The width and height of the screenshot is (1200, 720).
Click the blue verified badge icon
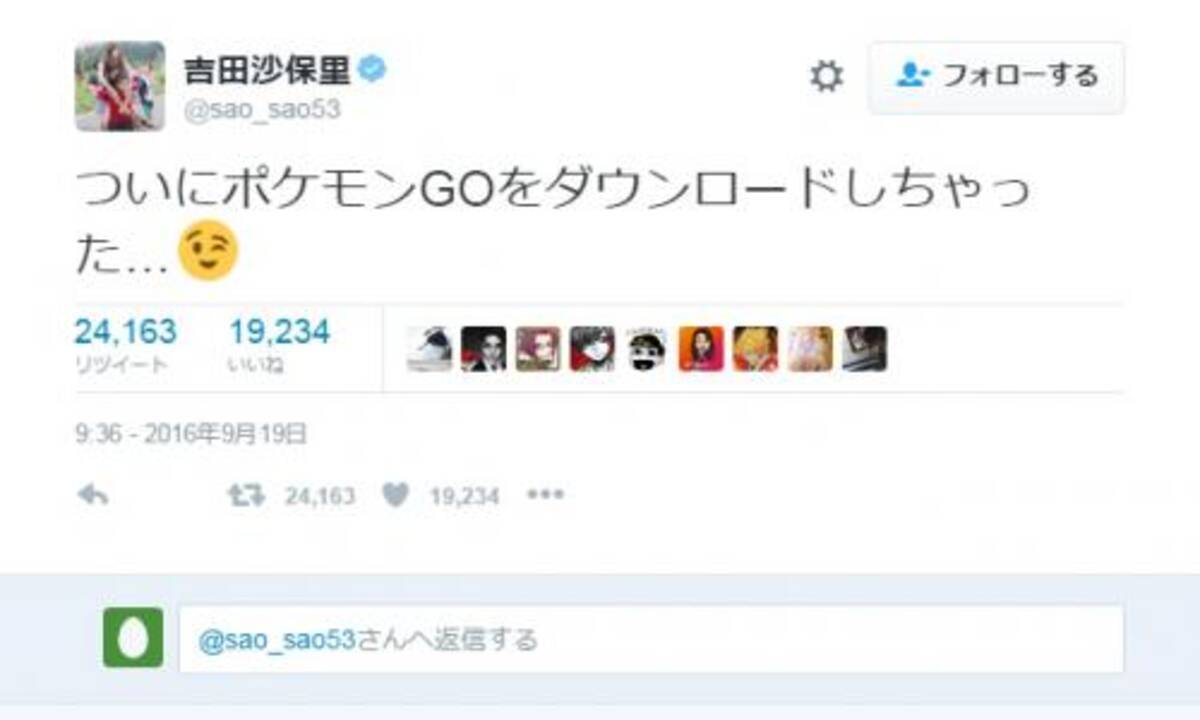point(374,71)
